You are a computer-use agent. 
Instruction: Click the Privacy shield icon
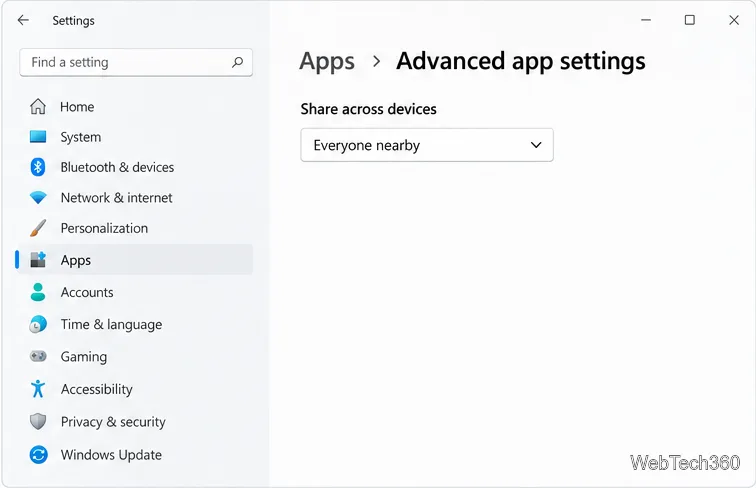click(x=38, y=421)
